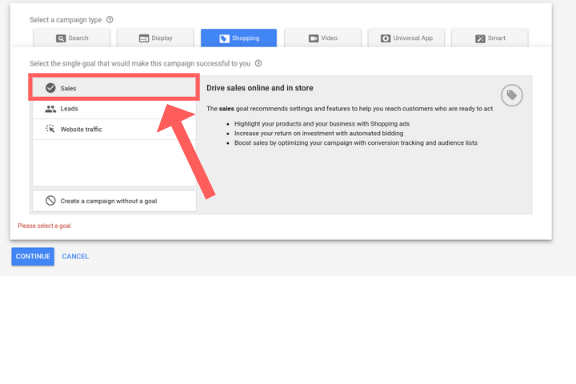This screenshot has width=576, height=384.
Task: Click the 'Select a campaign type' label
Action: tap(65, 20)
